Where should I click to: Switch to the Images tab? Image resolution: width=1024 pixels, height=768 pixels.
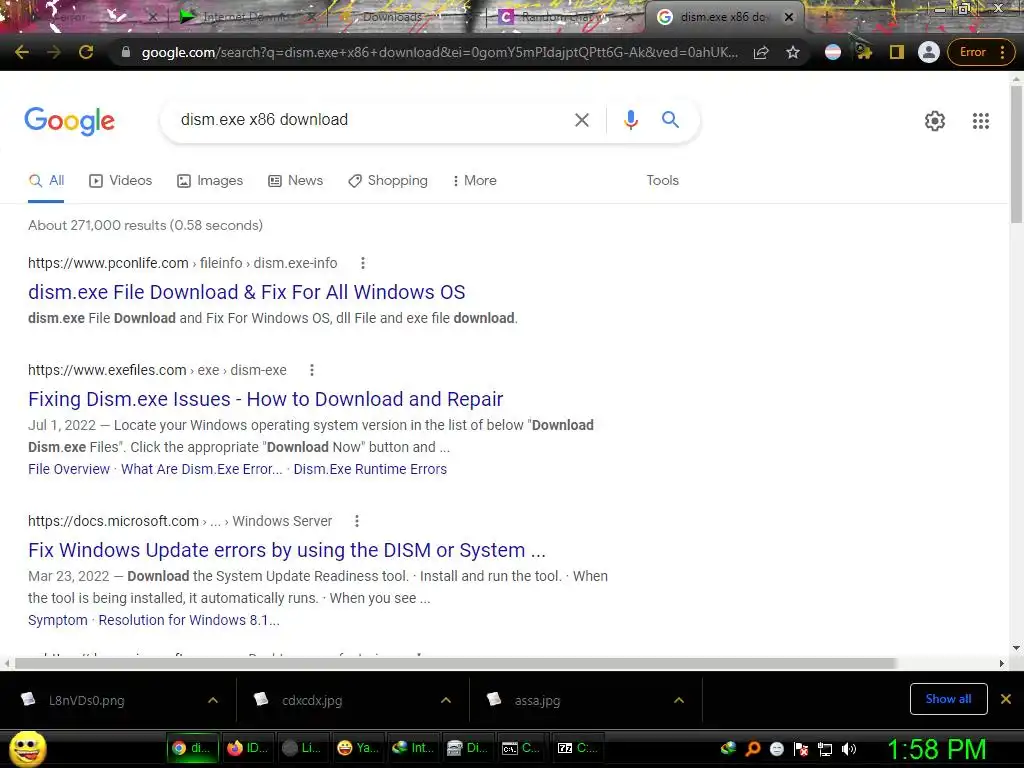point(210,181)
